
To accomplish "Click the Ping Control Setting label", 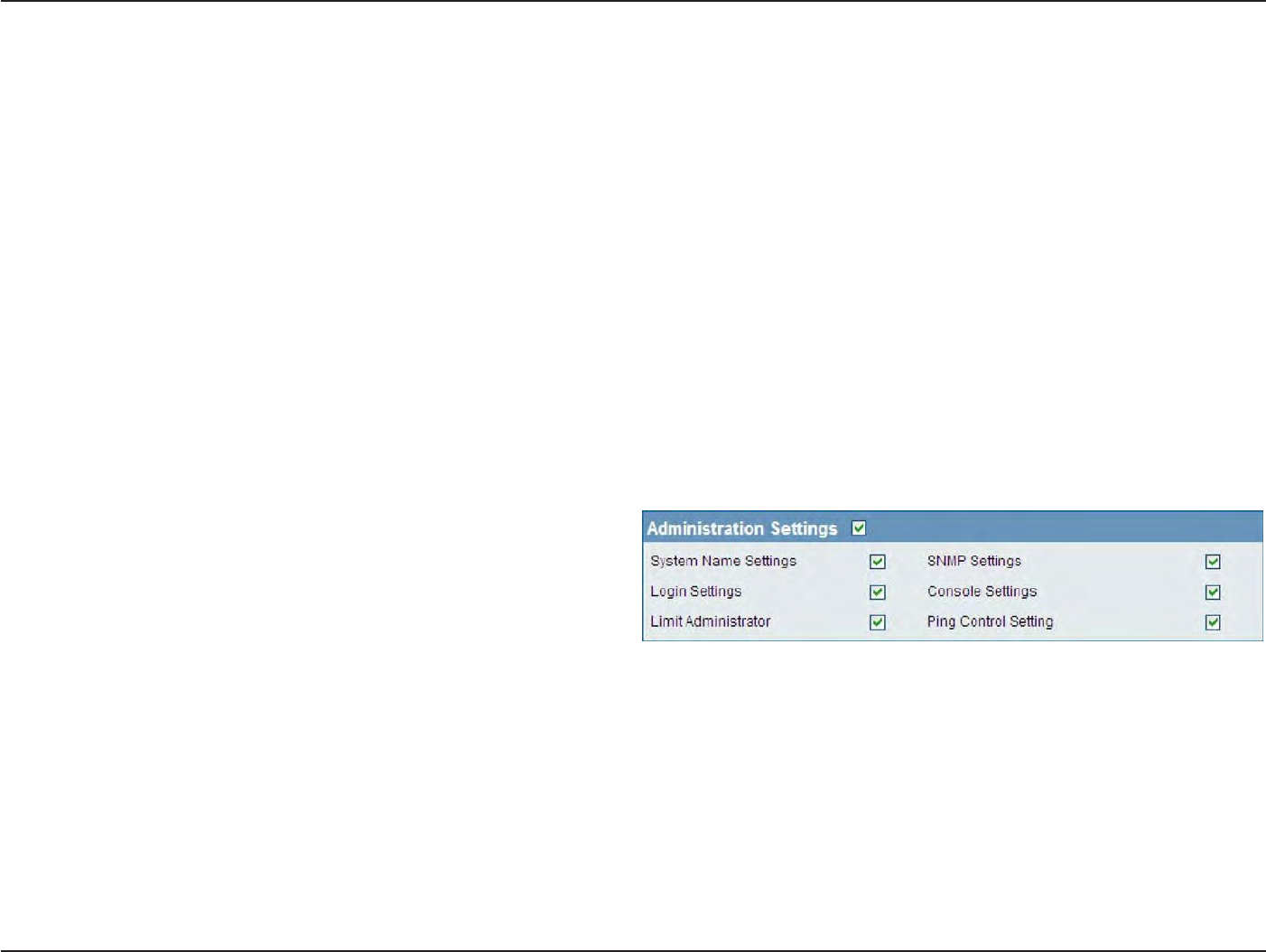I will click(991, 621).
